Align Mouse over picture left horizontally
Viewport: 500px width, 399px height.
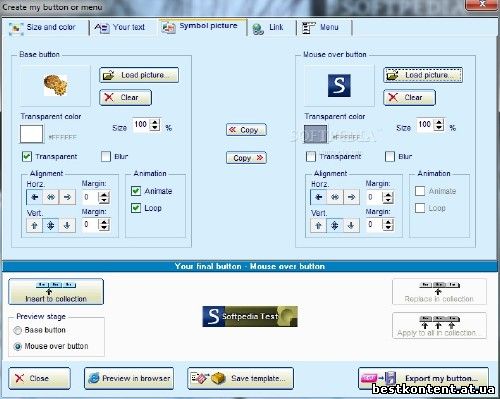pyautogui.click(x=319, y=197)
